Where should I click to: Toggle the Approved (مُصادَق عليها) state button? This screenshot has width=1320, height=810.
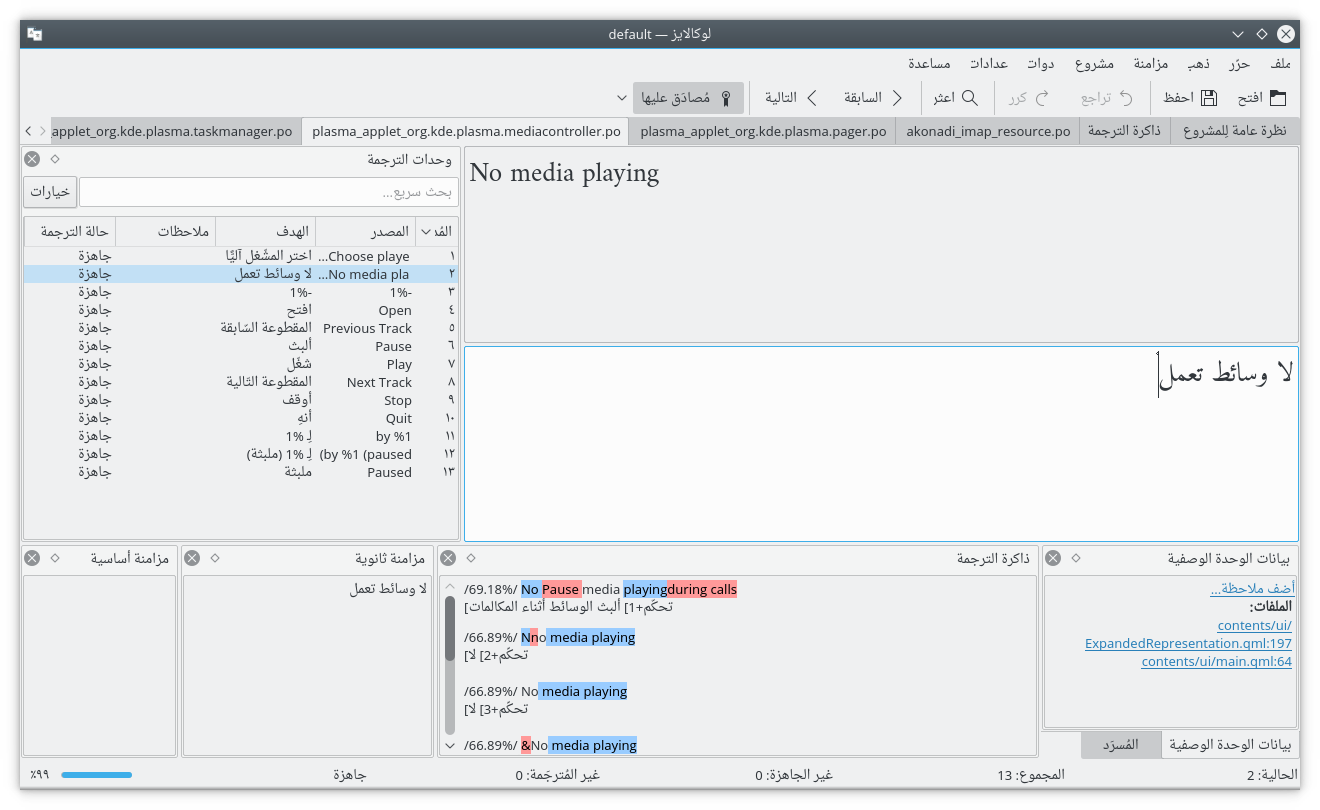(x=688, y=98)
